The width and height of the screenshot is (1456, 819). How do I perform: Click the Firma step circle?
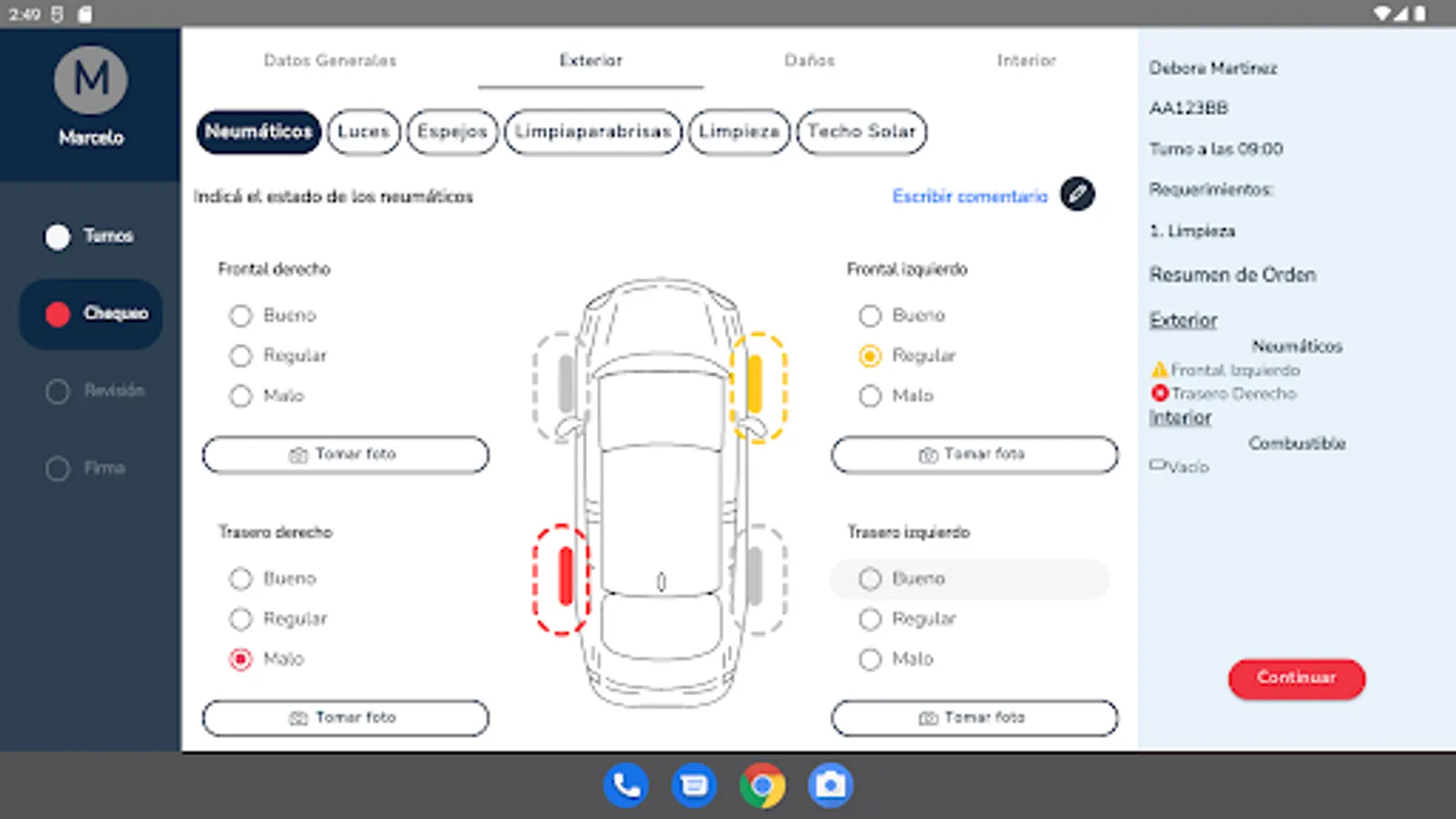[57, 469]
